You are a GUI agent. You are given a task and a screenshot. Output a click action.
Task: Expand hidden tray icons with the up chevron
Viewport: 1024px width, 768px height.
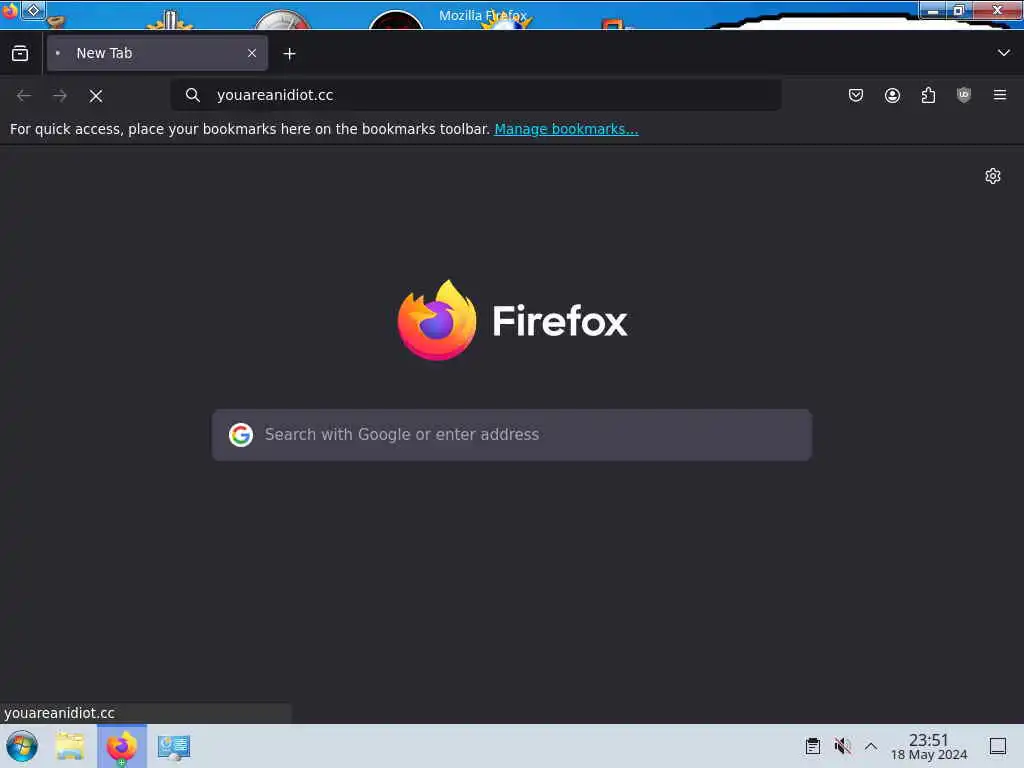[x=871, y=746]
